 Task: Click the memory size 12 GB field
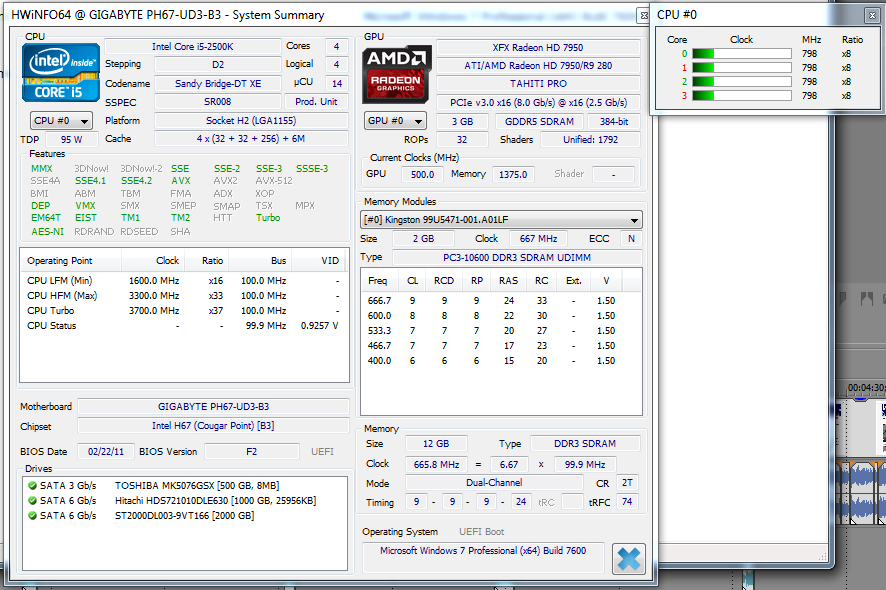(x=436, y=444)
